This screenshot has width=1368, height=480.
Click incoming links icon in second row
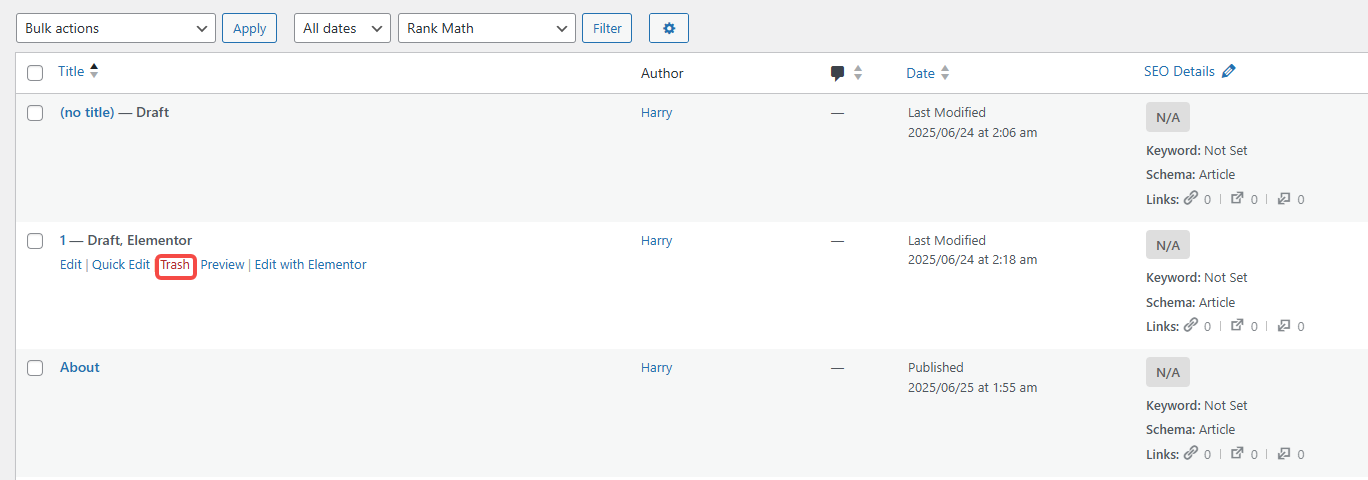[x=1284, y=325]
